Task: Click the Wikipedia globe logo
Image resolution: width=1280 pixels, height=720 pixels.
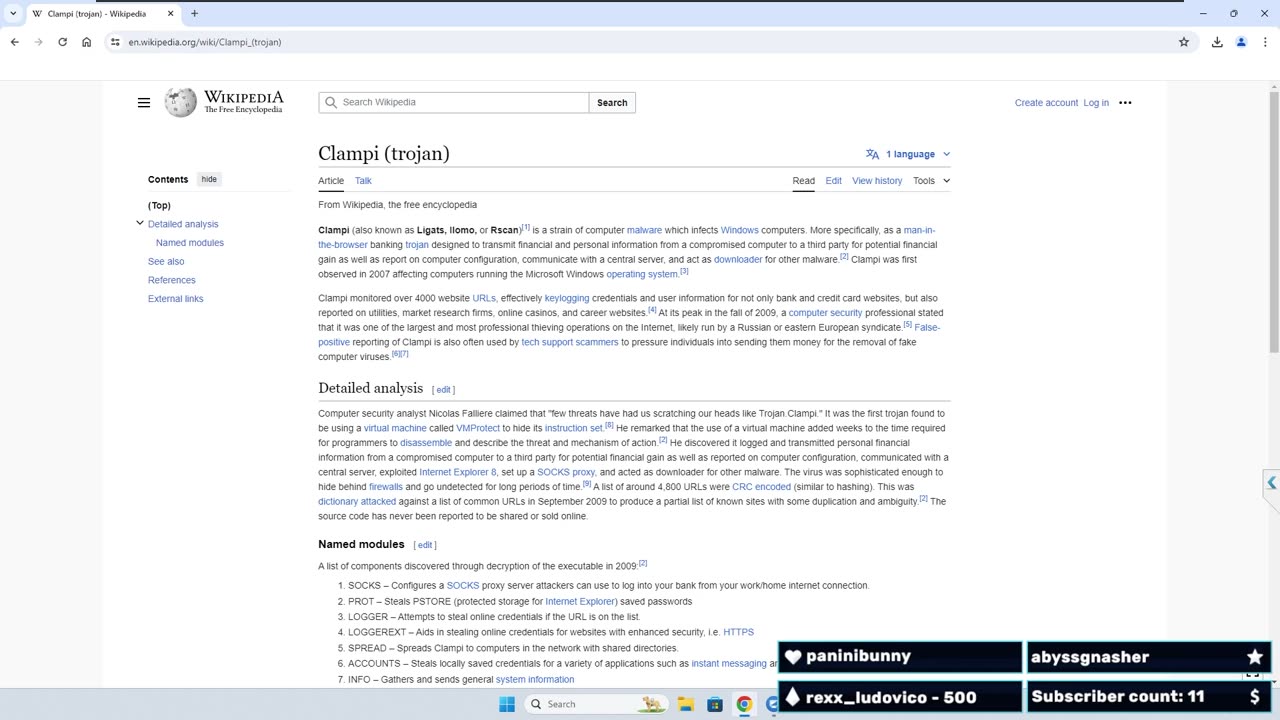Action: [181, 102]
